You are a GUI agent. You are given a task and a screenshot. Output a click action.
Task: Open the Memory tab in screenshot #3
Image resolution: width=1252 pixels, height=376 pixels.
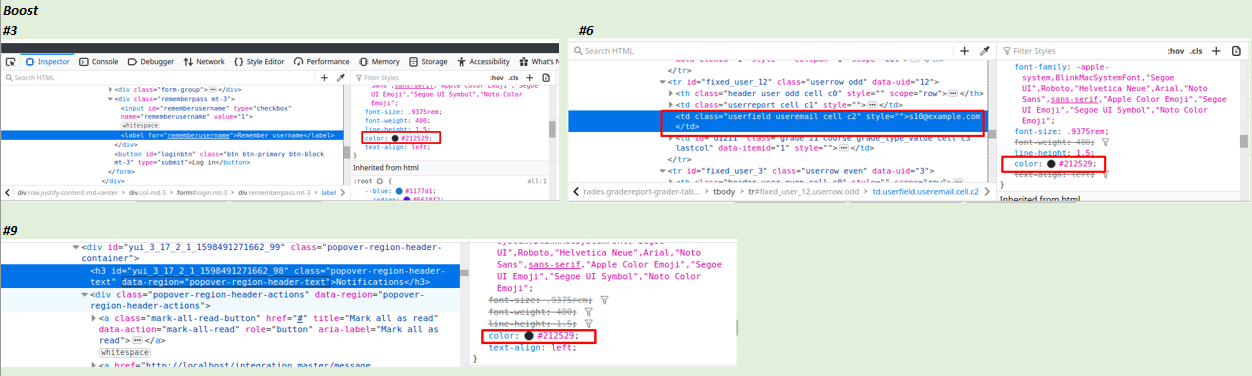click(x=379, y=62)
